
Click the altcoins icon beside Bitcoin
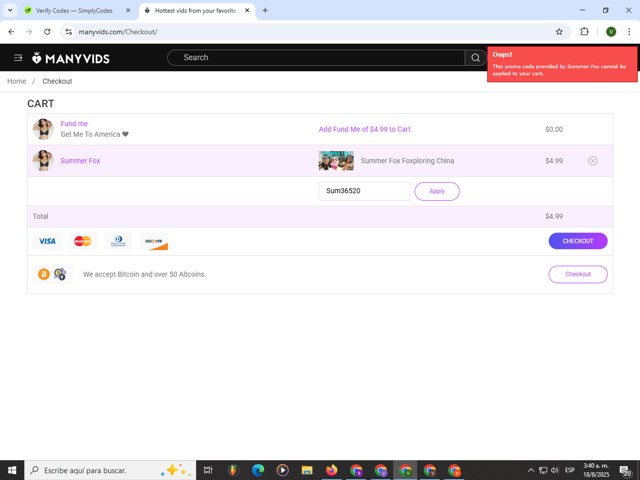pos(60,274)
